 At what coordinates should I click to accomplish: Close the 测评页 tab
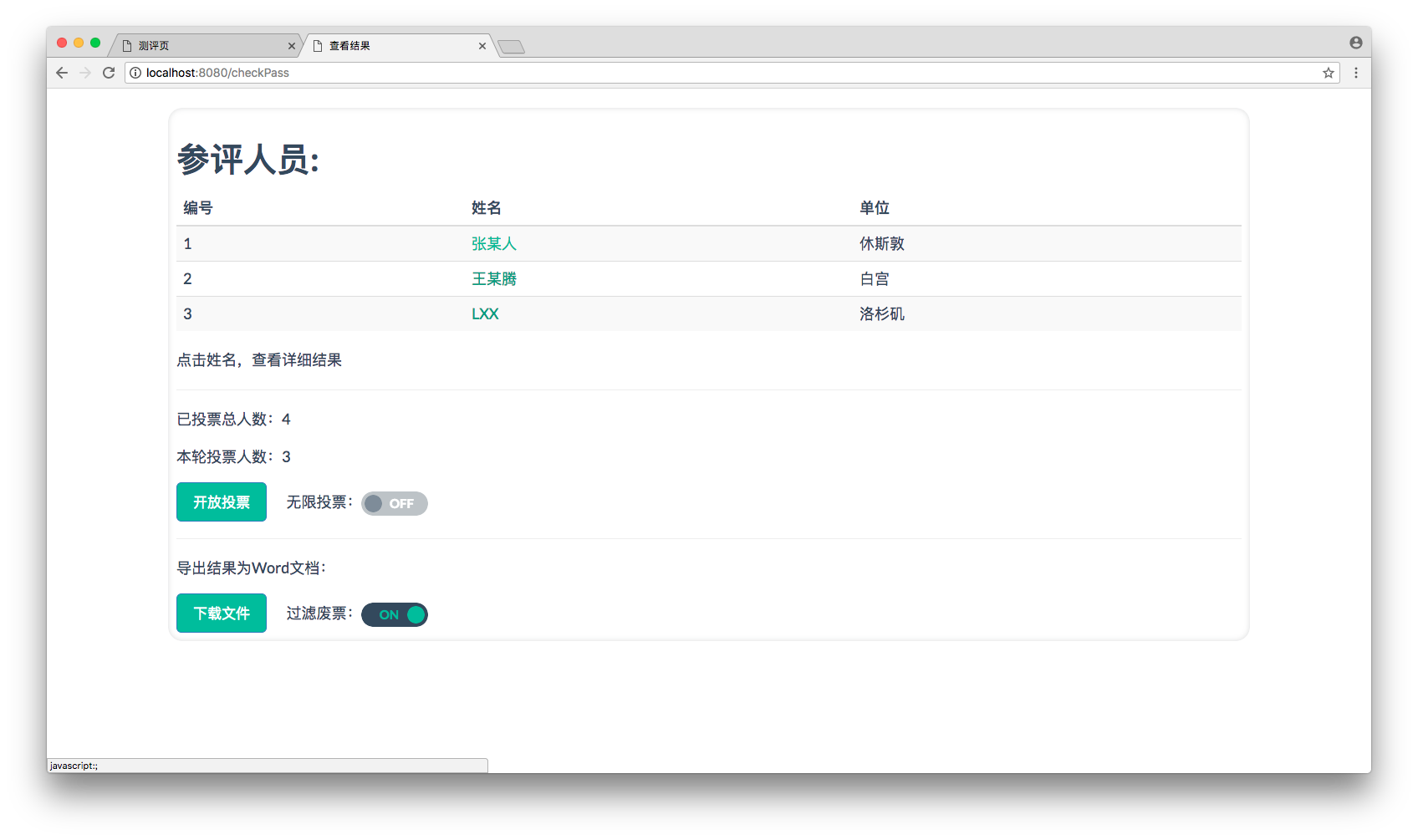pos(292,46)
